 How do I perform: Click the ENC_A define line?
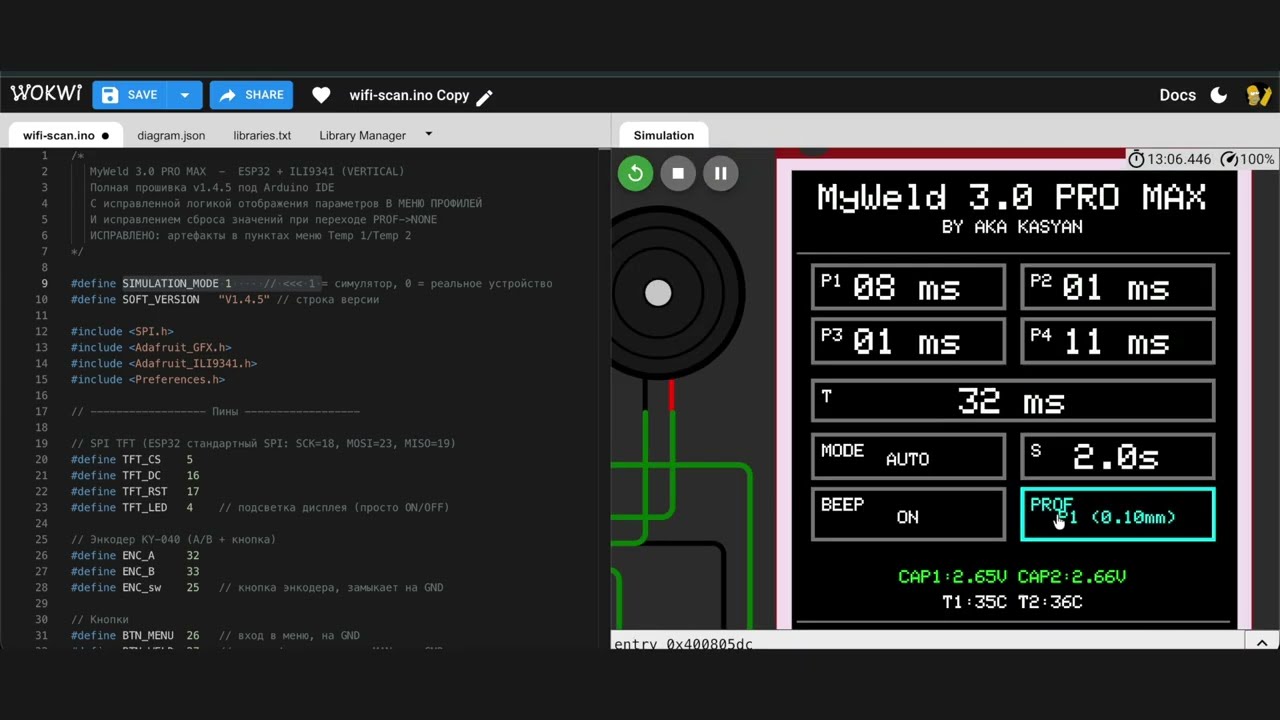coord(135,555)
